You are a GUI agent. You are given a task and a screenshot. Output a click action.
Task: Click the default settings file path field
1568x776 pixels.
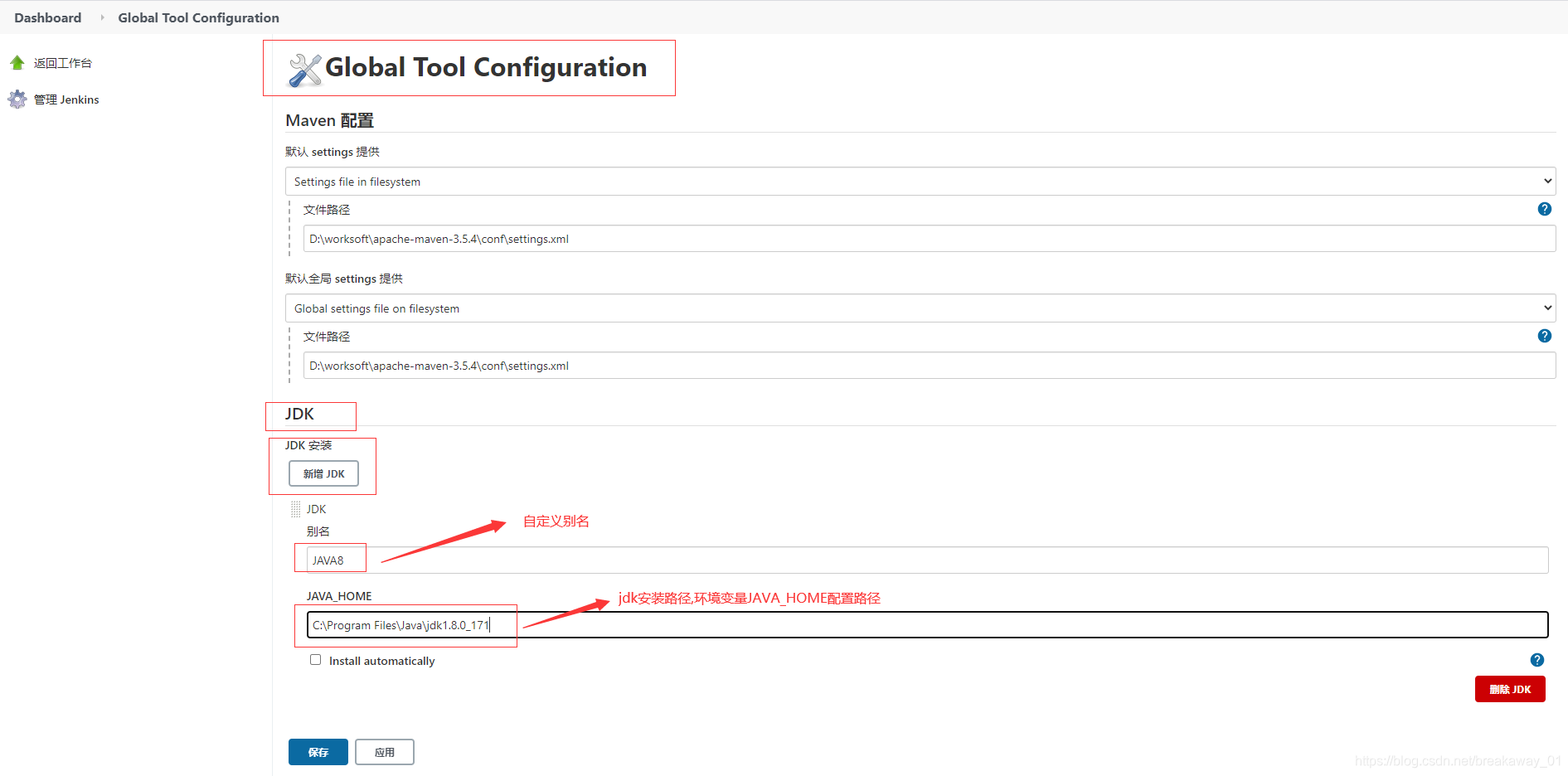point(929,239)
